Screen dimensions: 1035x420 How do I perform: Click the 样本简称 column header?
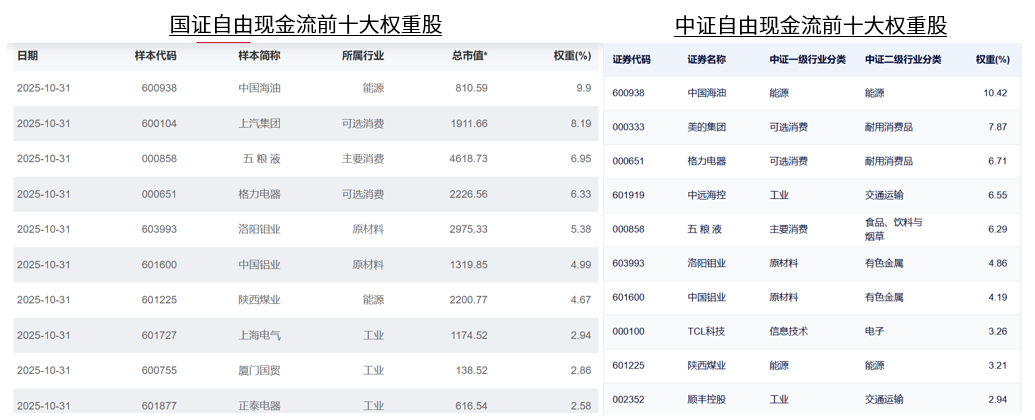pos(259,56)
